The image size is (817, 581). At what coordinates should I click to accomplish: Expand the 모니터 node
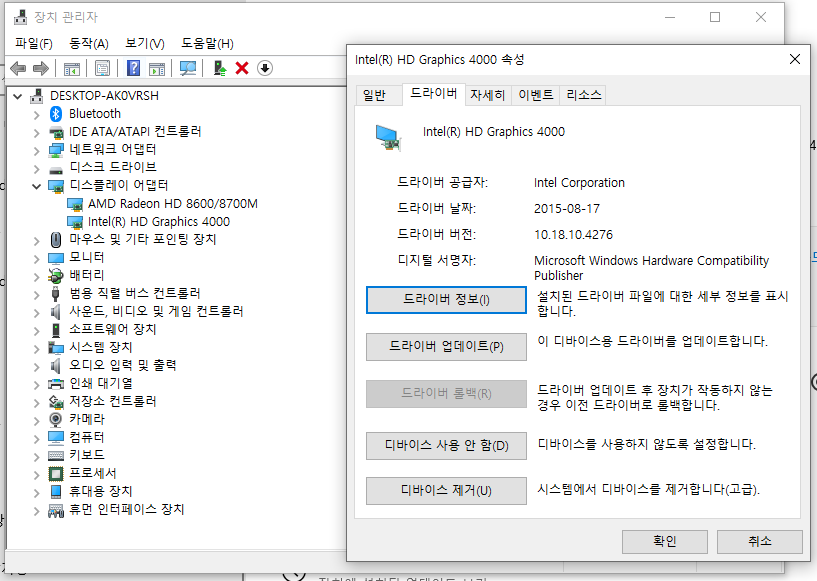click(x=36, y=258)
